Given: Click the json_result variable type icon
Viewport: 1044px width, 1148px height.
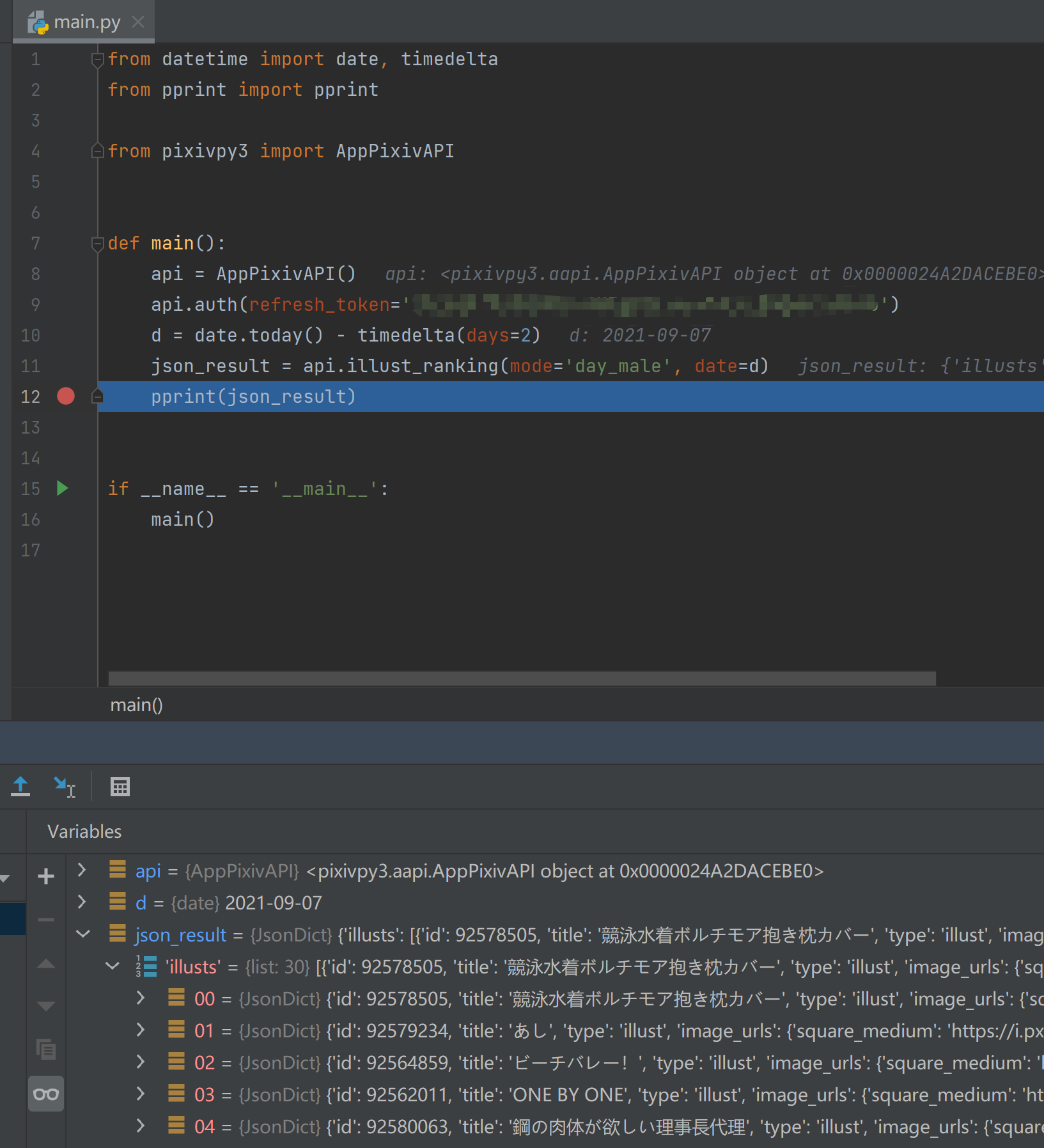Looking at the screenshot, I should click(x=118, y=934).
